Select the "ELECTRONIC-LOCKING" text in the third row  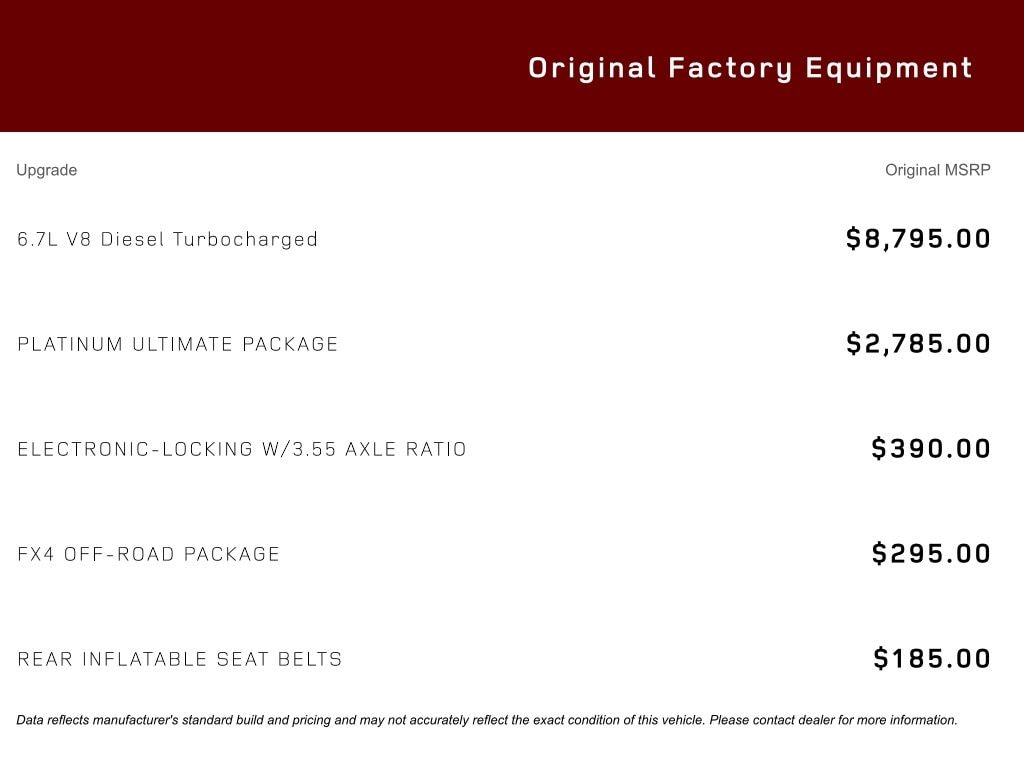[x=135, y=450]
